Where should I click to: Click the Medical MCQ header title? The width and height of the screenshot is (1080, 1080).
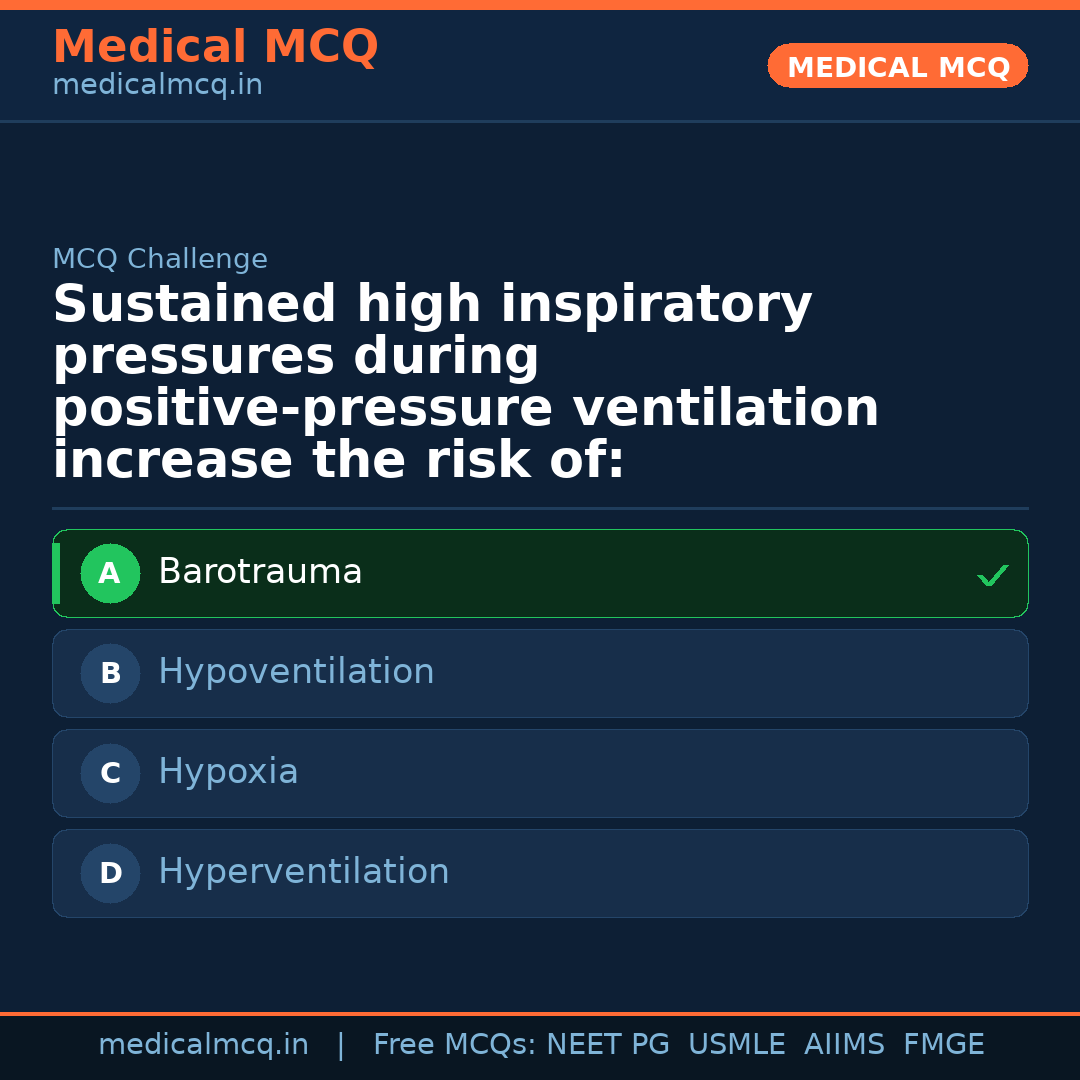click(215, 47)
